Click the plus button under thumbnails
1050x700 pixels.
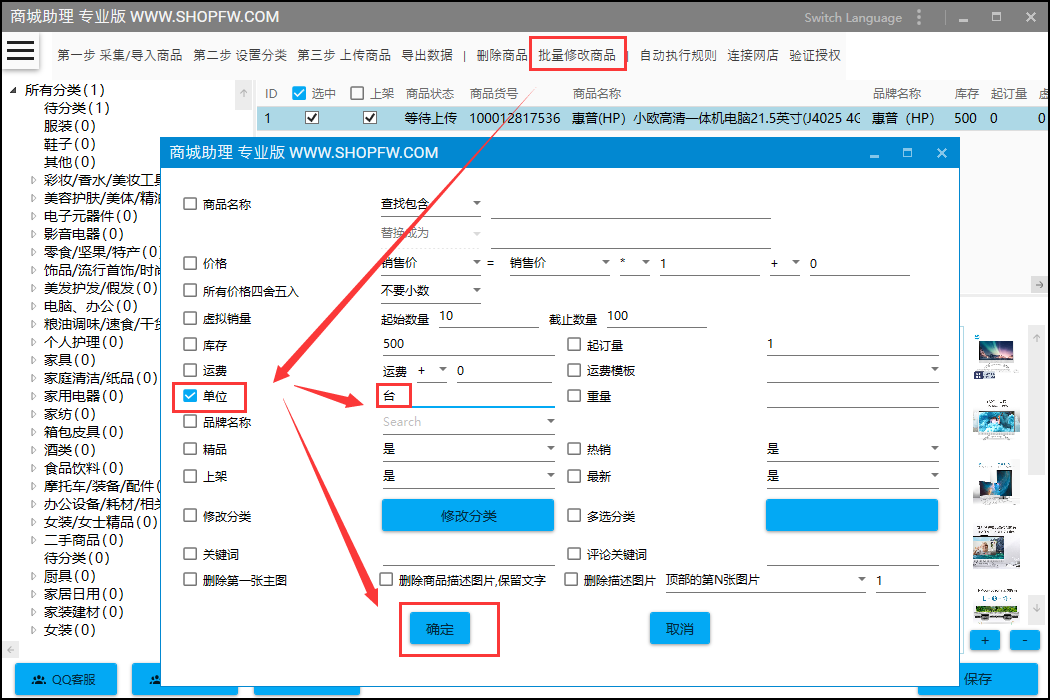pos(984,640)
